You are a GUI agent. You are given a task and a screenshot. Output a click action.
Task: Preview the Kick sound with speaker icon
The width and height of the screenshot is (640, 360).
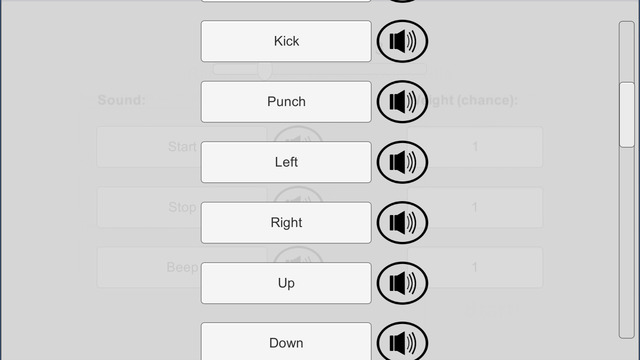402,41
